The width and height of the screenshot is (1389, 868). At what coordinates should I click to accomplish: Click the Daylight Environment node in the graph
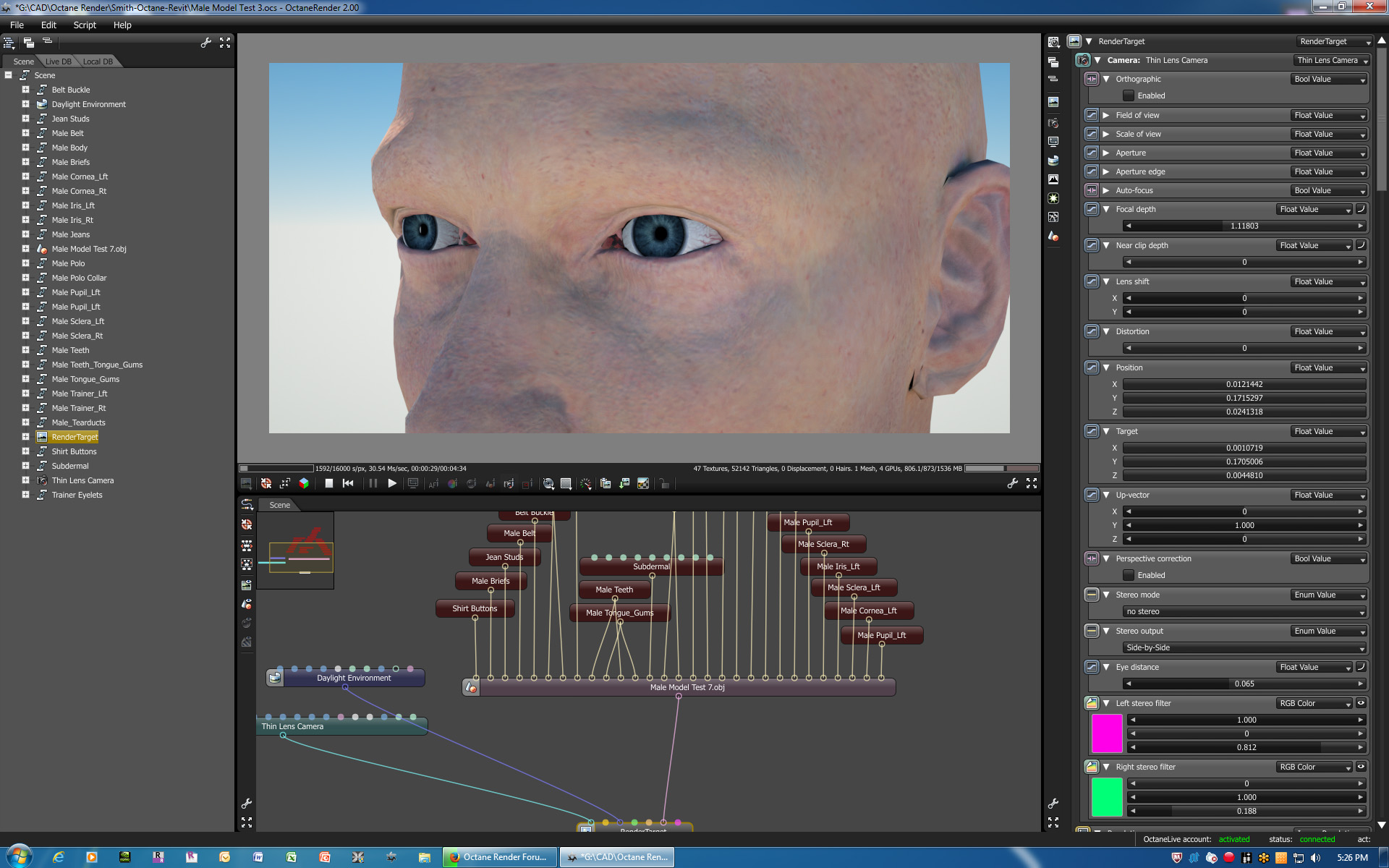(353, 678)
